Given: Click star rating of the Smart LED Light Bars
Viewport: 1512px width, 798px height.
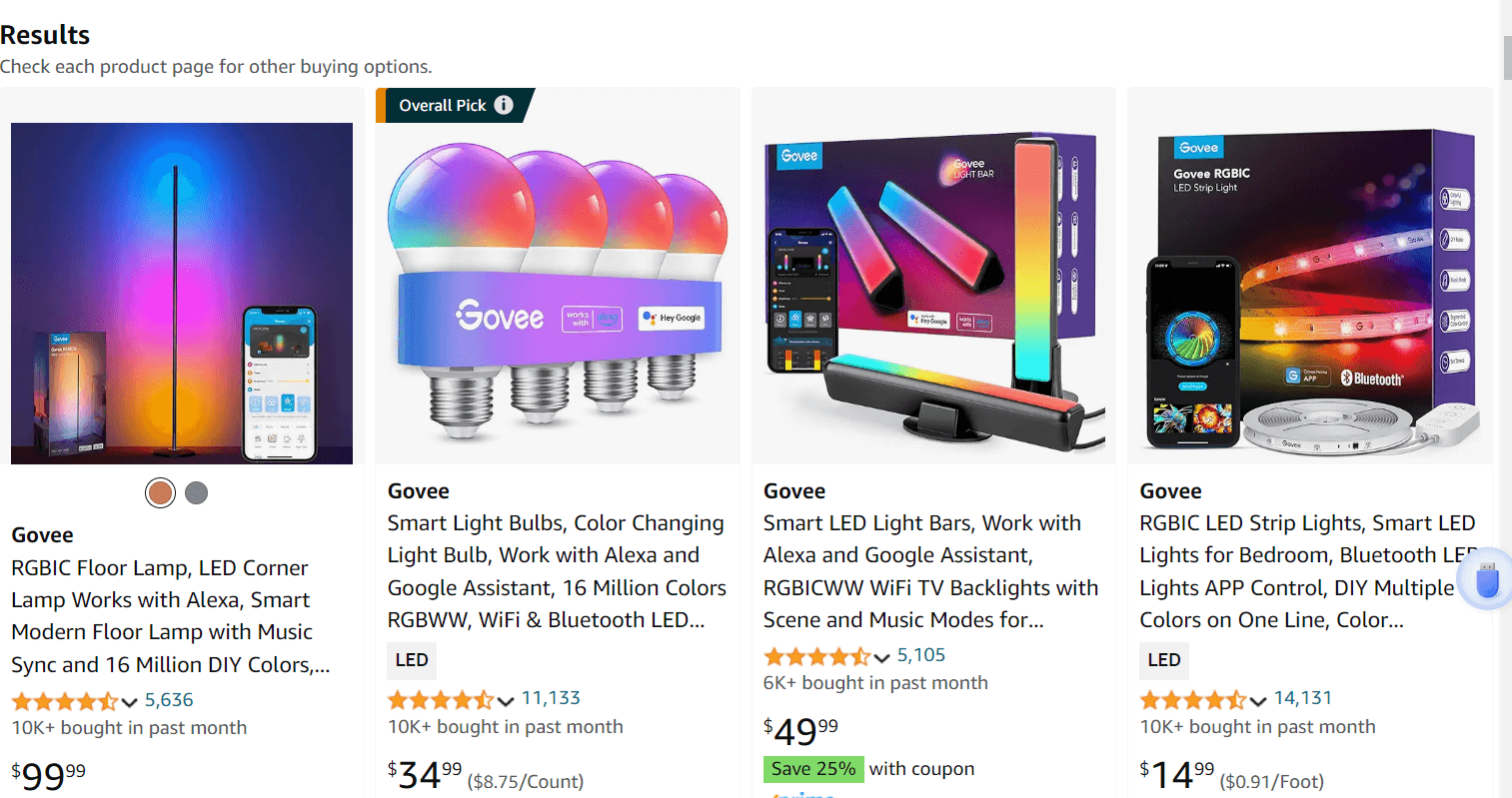Looking at the screenshot, I should pyautogui.click(x=816, y=656).
